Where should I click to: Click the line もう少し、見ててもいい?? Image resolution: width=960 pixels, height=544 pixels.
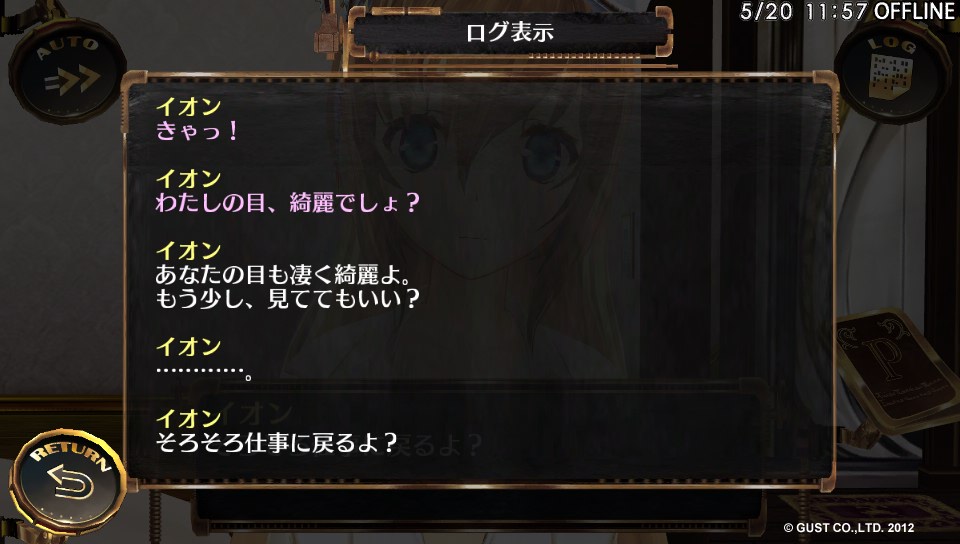(x=288, y=299)
